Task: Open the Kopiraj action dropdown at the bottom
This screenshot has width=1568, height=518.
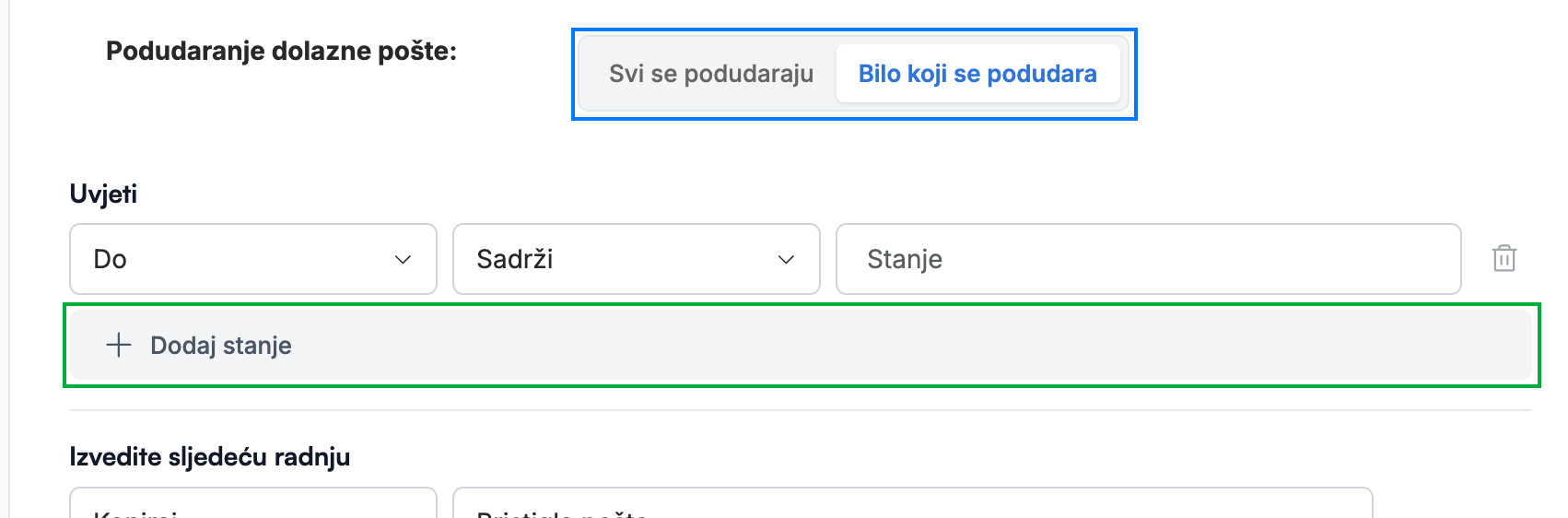Action: pyautogui.click(x=253, y=503)
